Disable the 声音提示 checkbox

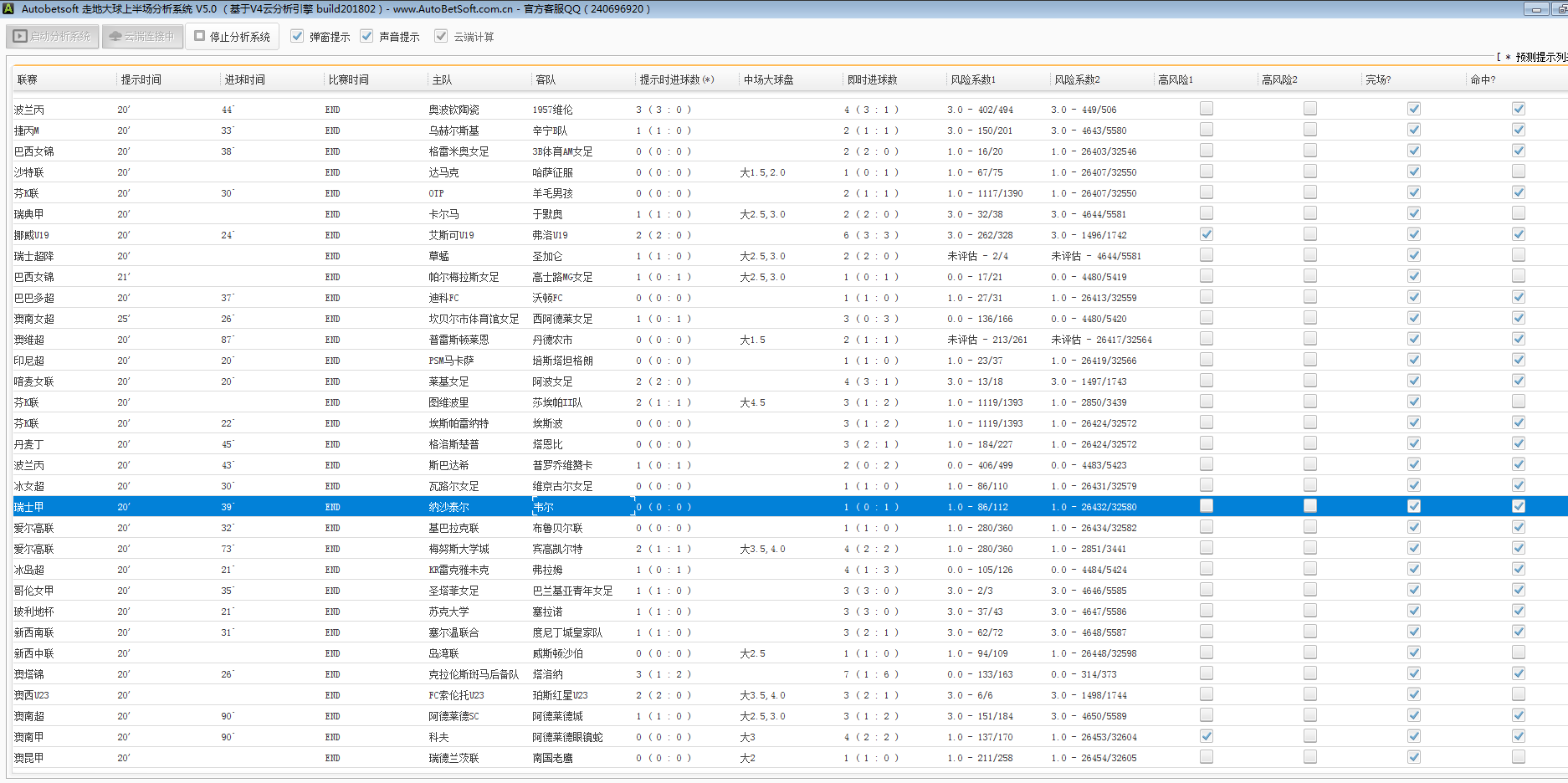coord(366,37)
